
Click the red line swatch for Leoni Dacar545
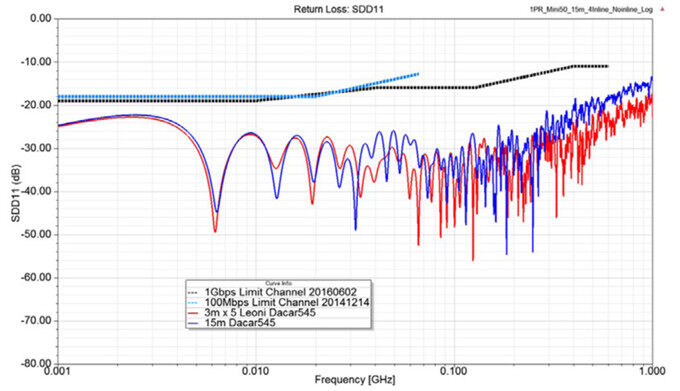pyautogui.click(x=193, y=313)
